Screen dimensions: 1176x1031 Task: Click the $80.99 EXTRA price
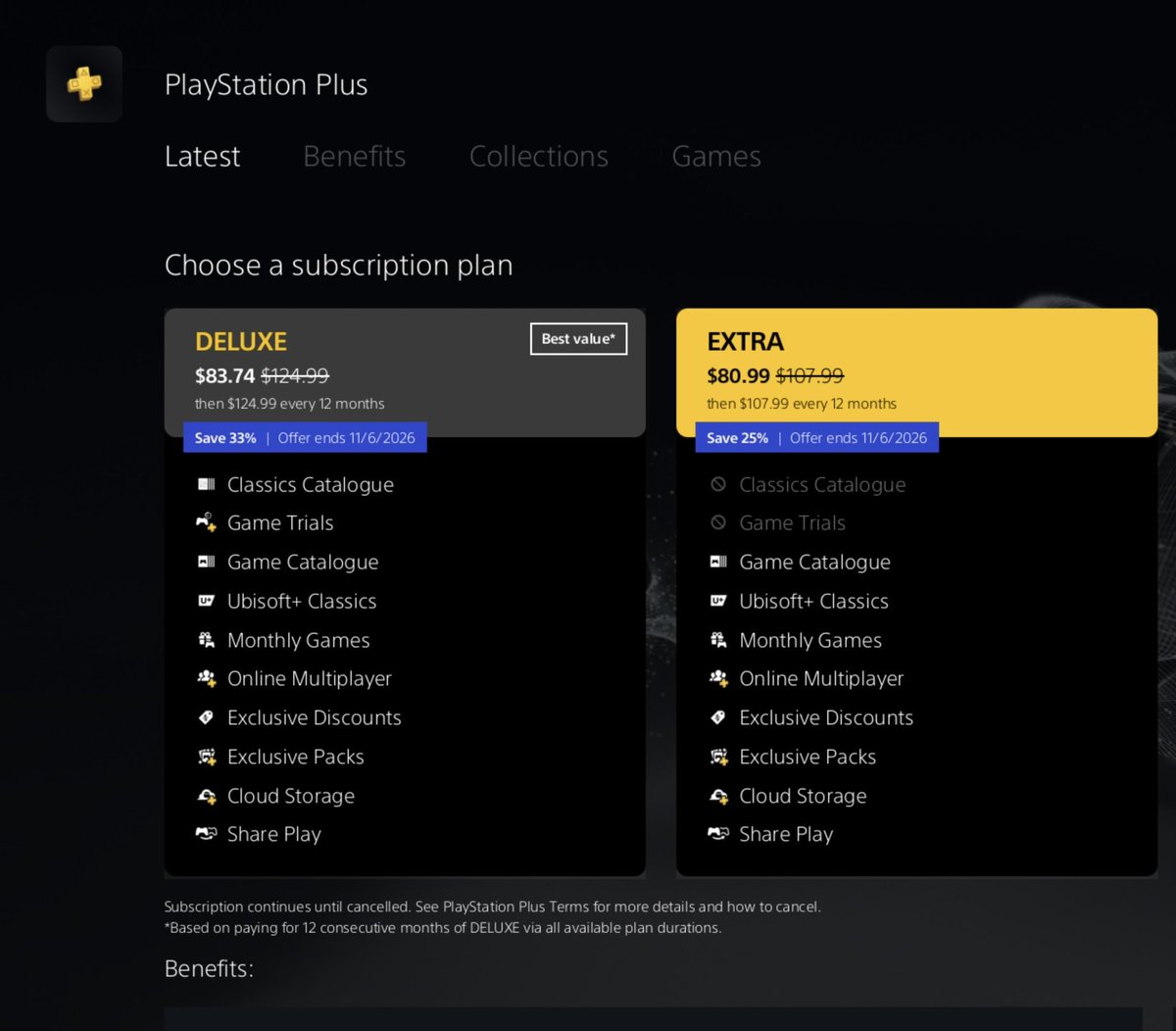tap(738, 375)
